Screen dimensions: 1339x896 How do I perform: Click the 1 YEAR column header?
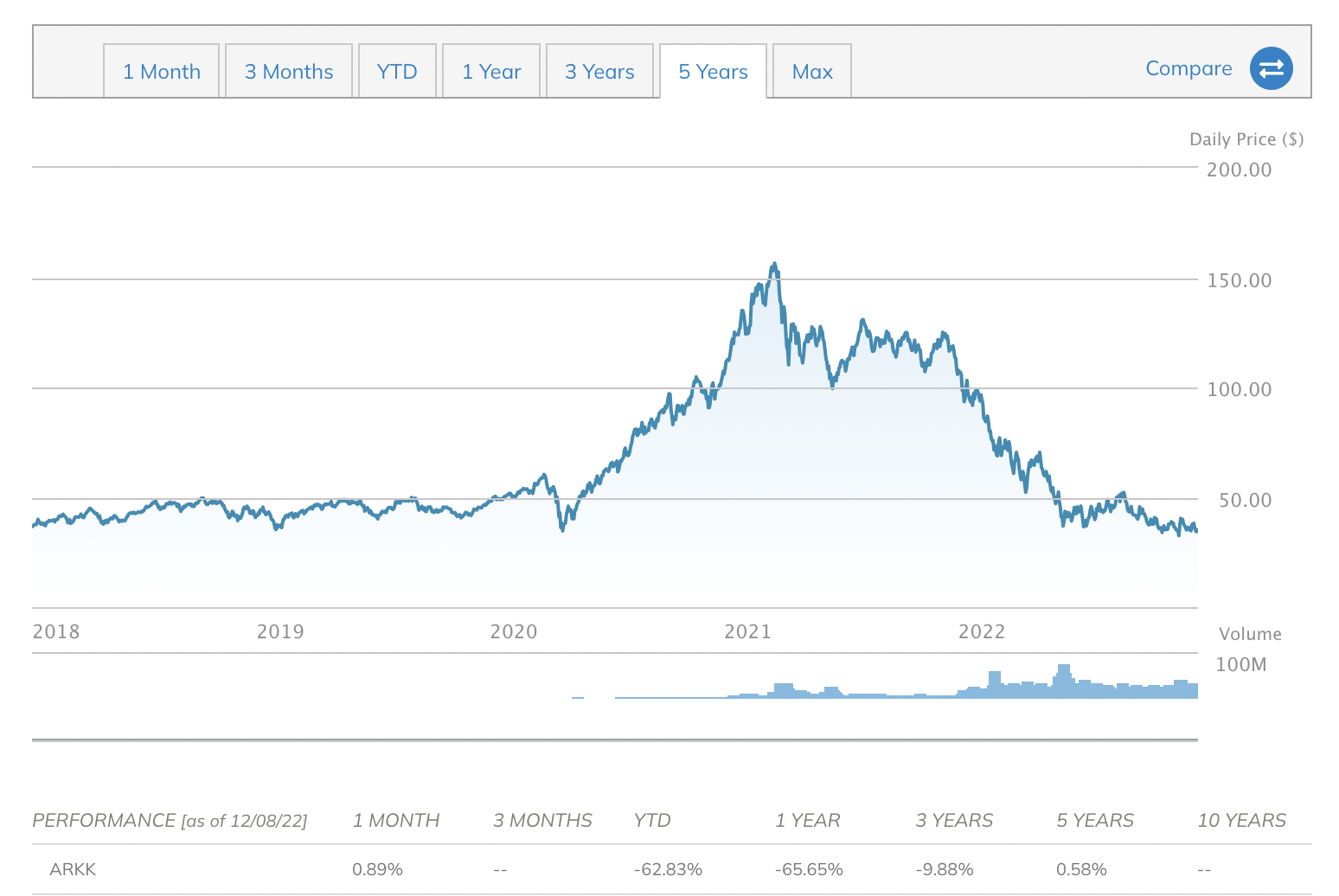(x=808, y=821)
